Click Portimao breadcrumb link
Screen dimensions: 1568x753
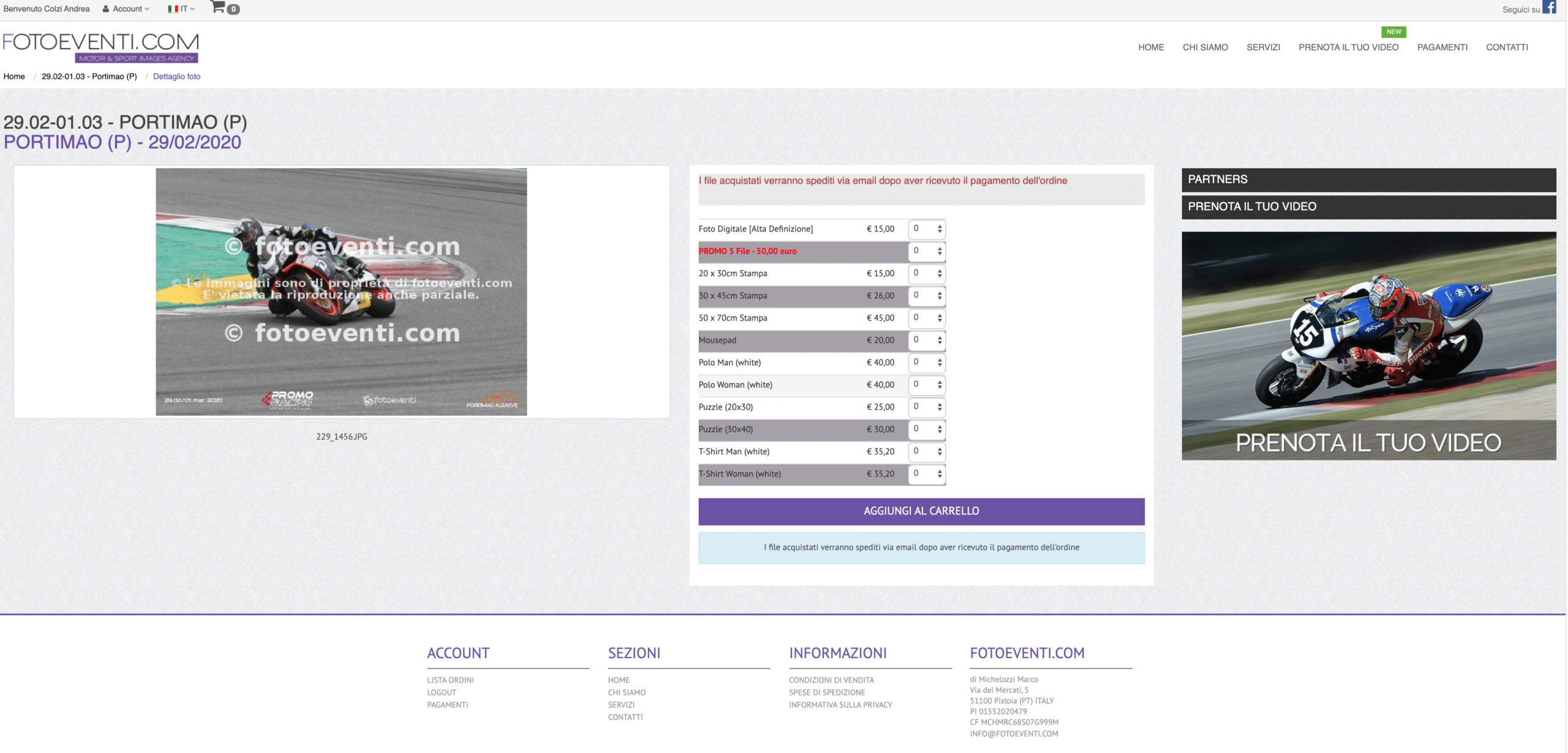tap(89, 77)
